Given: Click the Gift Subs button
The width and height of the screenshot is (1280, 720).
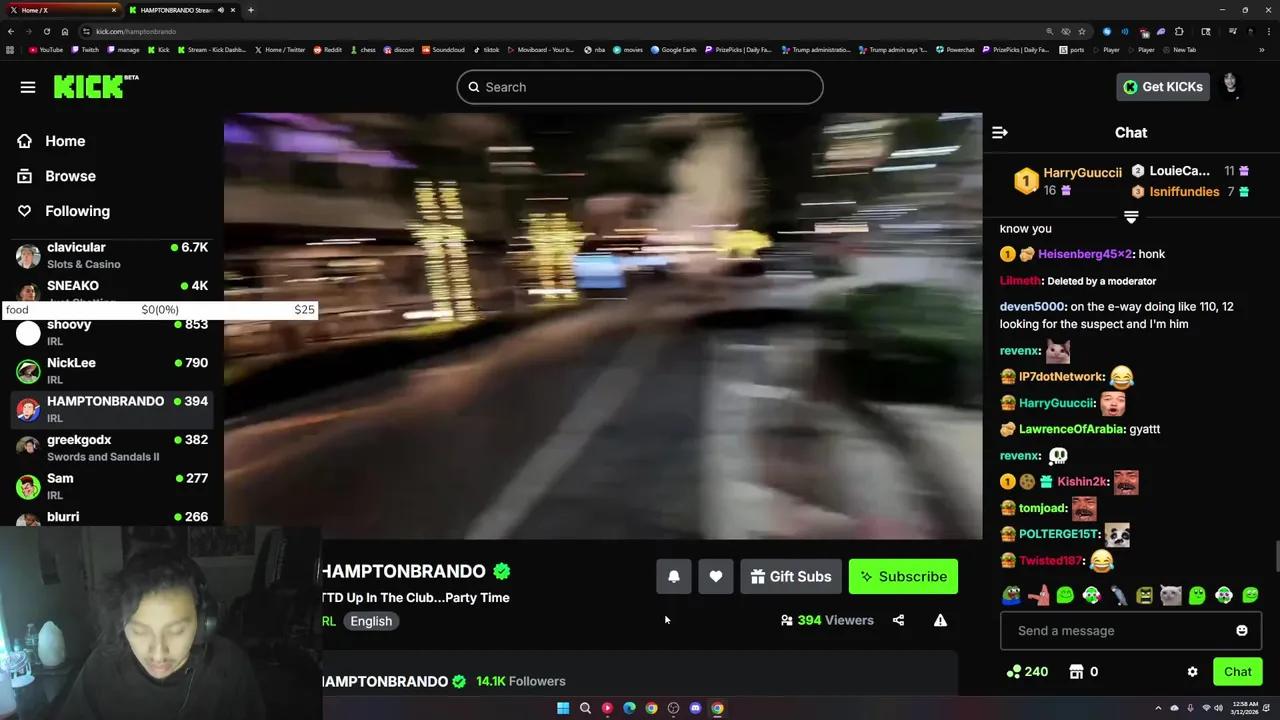Looking at the screenshot, I should [791, 577].
